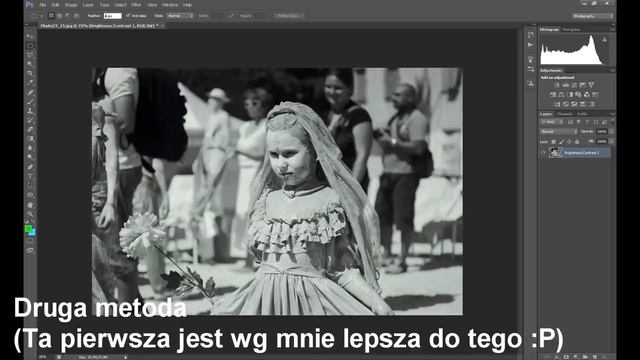Select the Zoom tool
The image size is (640, 360).
[x=30, y=213]
